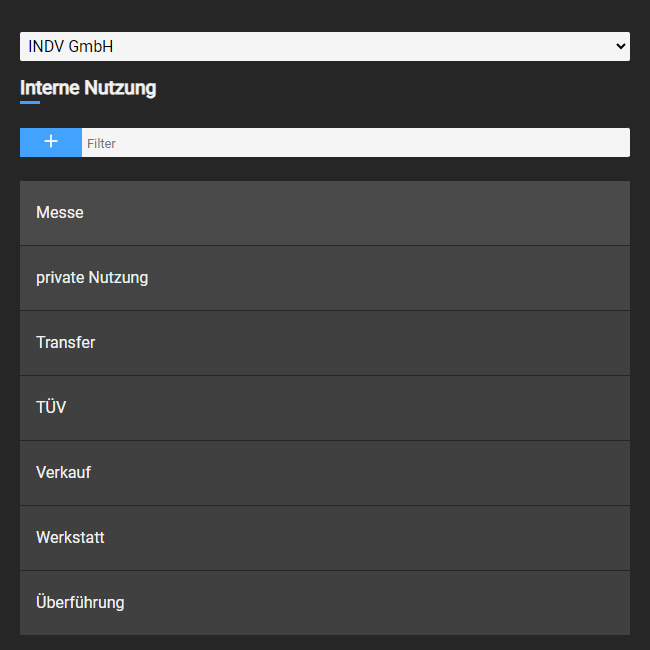650x650 pixels.
Task: Select the Messe list entry
Action: point(325,213)
